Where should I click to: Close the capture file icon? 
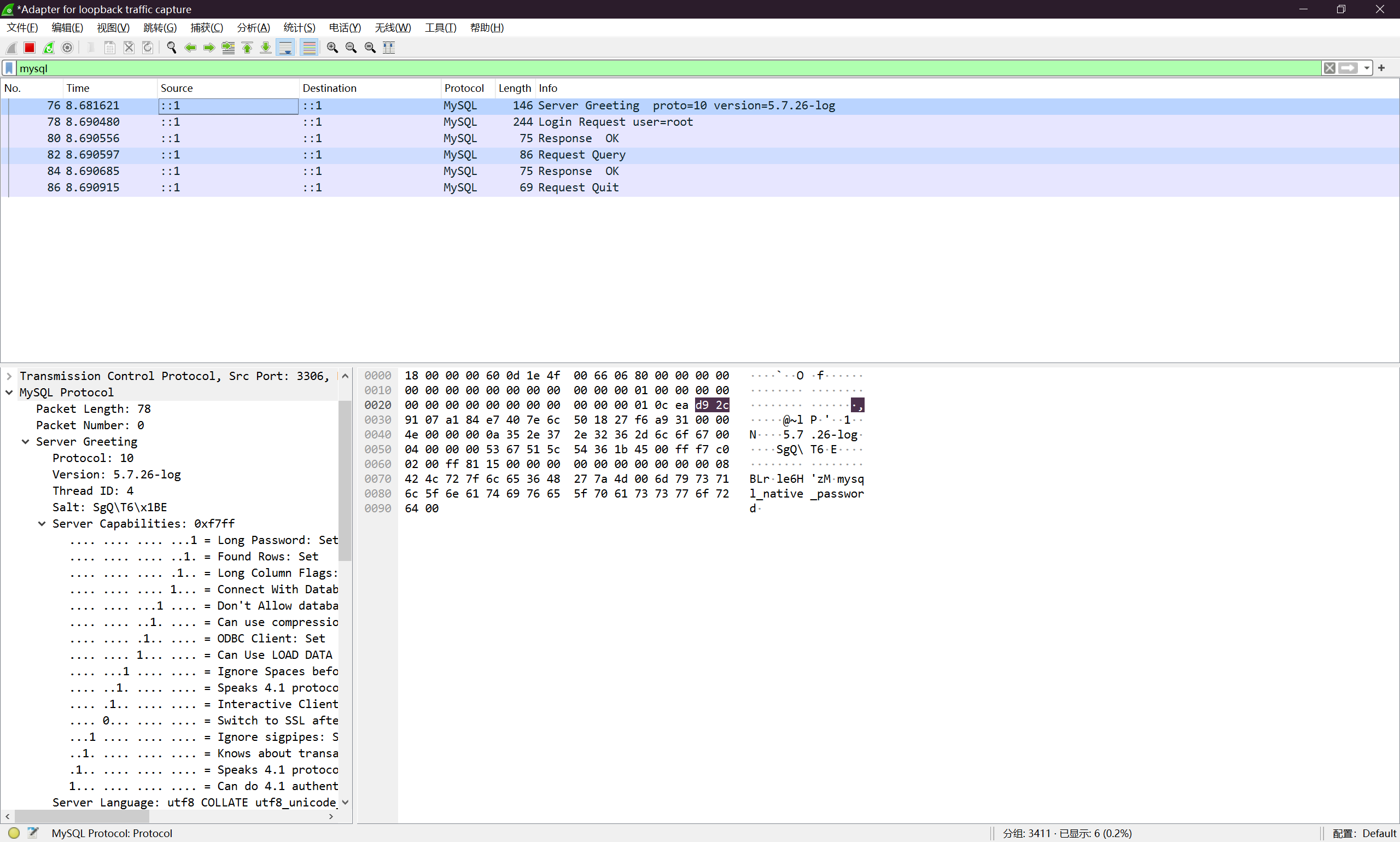(x=129, y=48)
